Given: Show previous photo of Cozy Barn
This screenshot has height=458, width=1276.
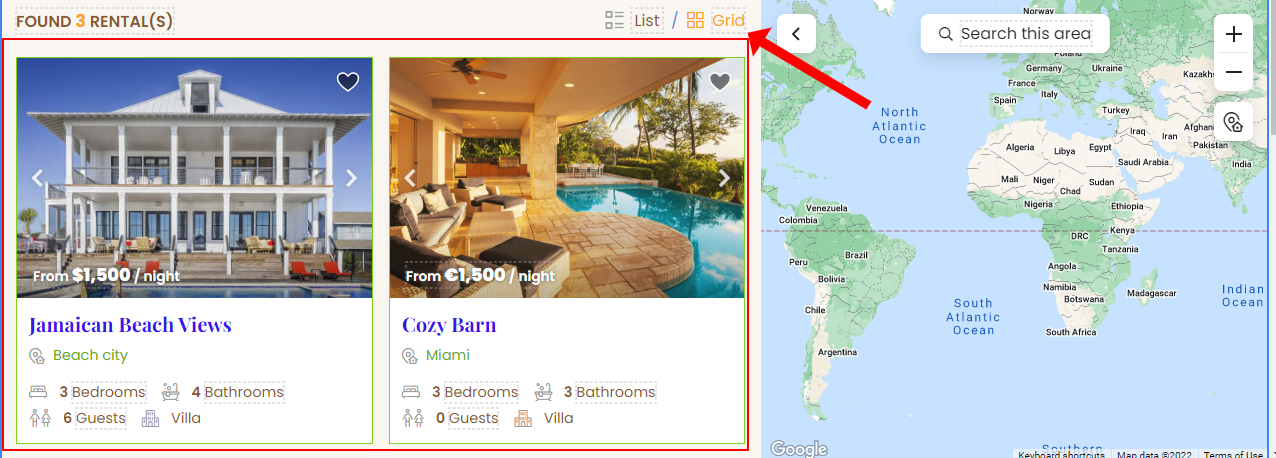Looking at the screenshot, I should pos(410,178).
